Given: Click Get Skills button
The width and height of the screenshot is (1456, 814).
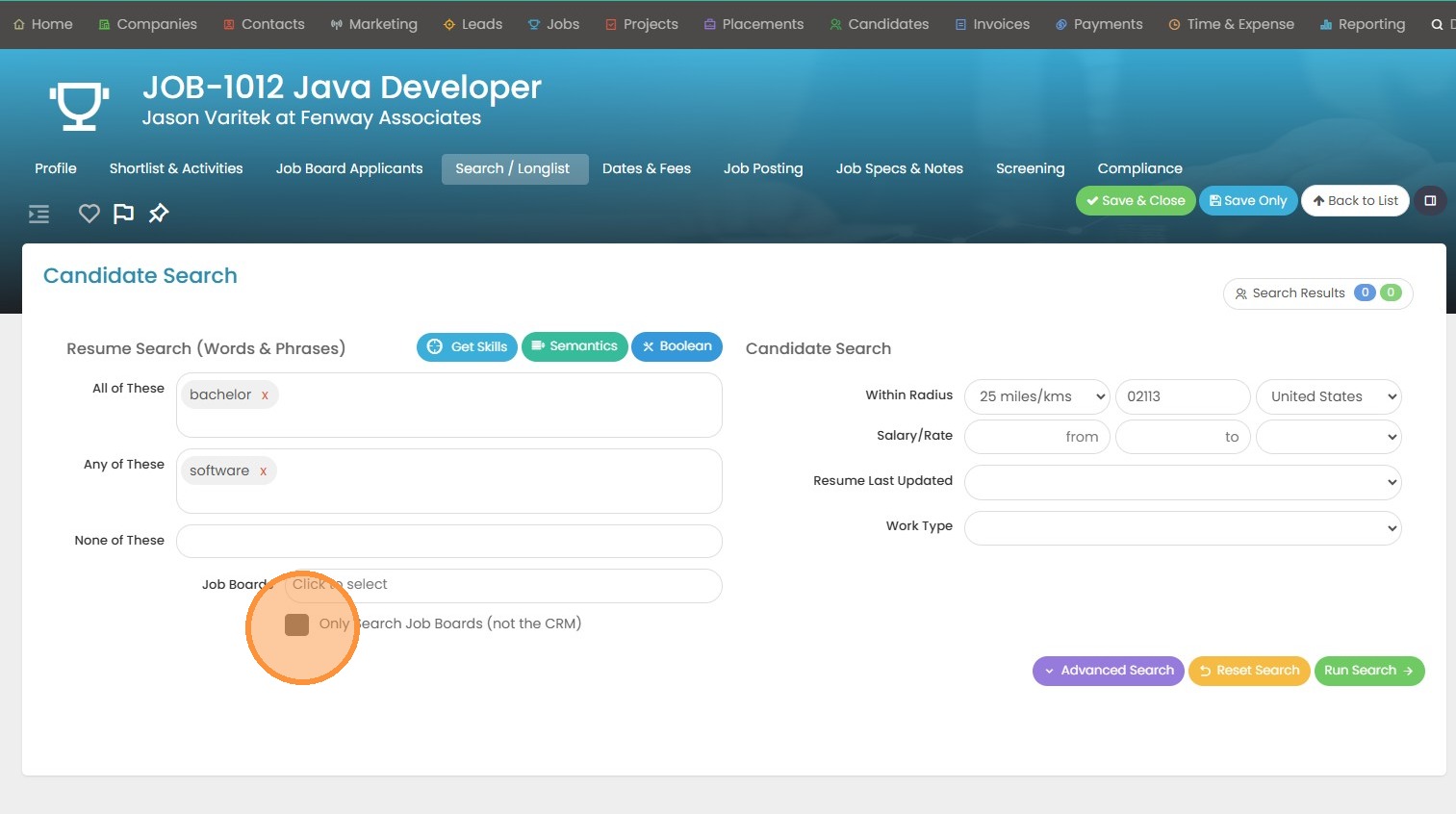Looking at the screenshot, I should click(x=467, y=346).
